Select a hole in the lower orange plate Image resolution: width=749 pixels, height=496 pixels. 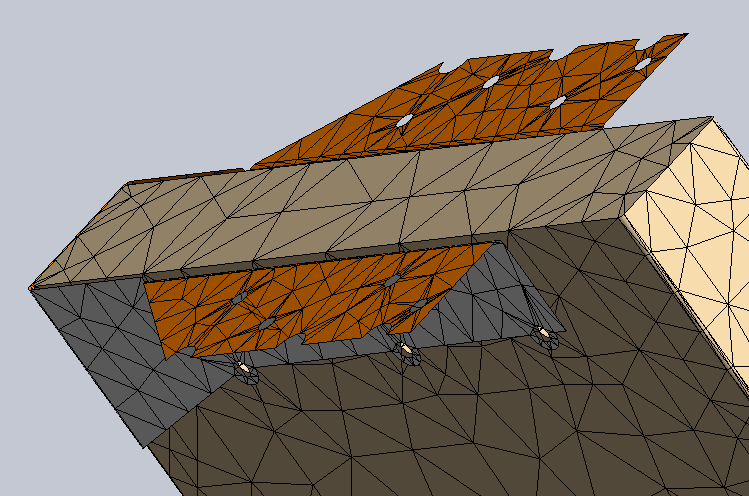coord(267,323)
